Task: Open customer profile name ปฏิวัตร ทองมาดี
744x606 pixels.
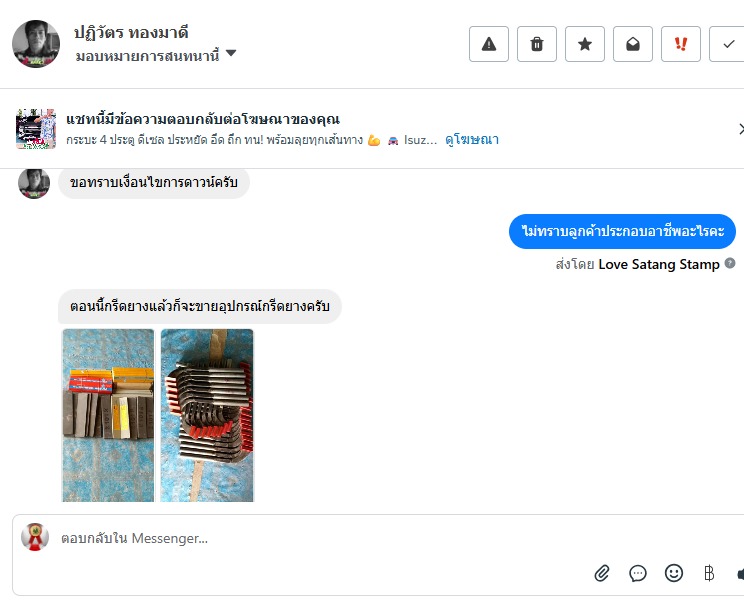Action: point(131,33)
